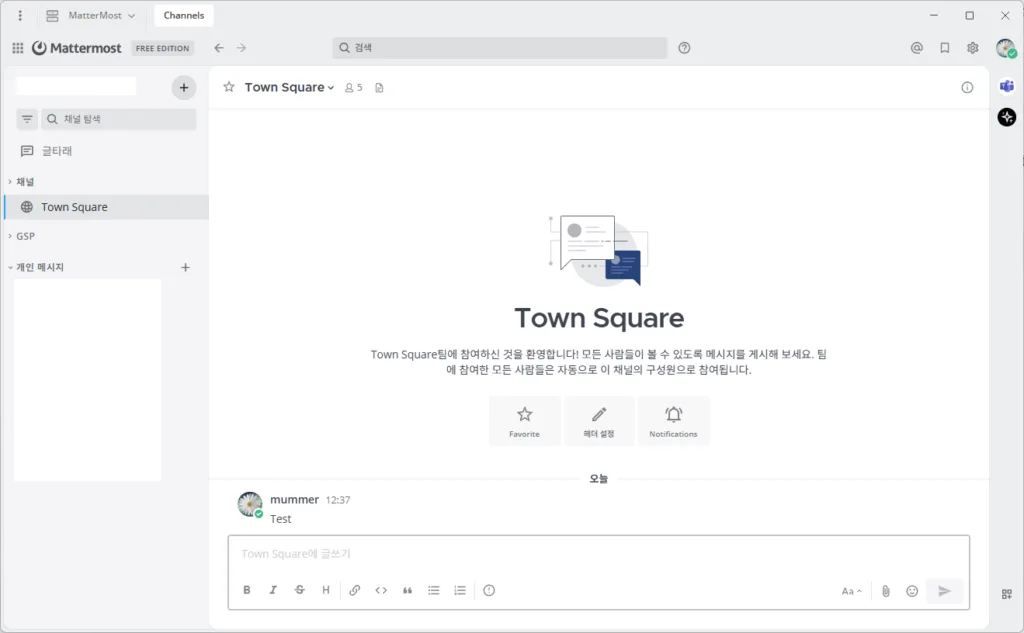This screenshot has width=1024, height=633.
Task: Apply bold formatting
Action: (x=247, y=590)
